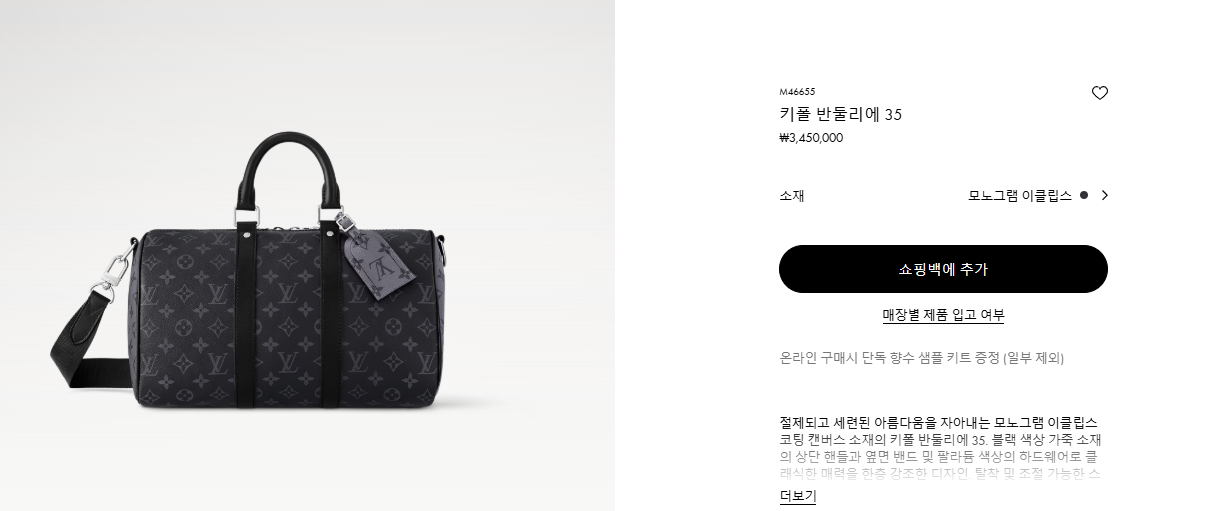Add the bag to wishlist with heart icon
Image resolution: width=1214 pixels, height=511 pixels.
(x=1099, y=93)
